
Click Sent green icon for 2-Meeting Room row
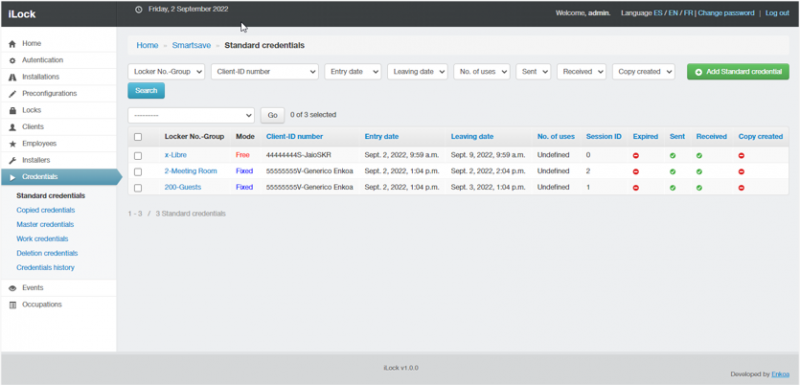tap(672, 172)
